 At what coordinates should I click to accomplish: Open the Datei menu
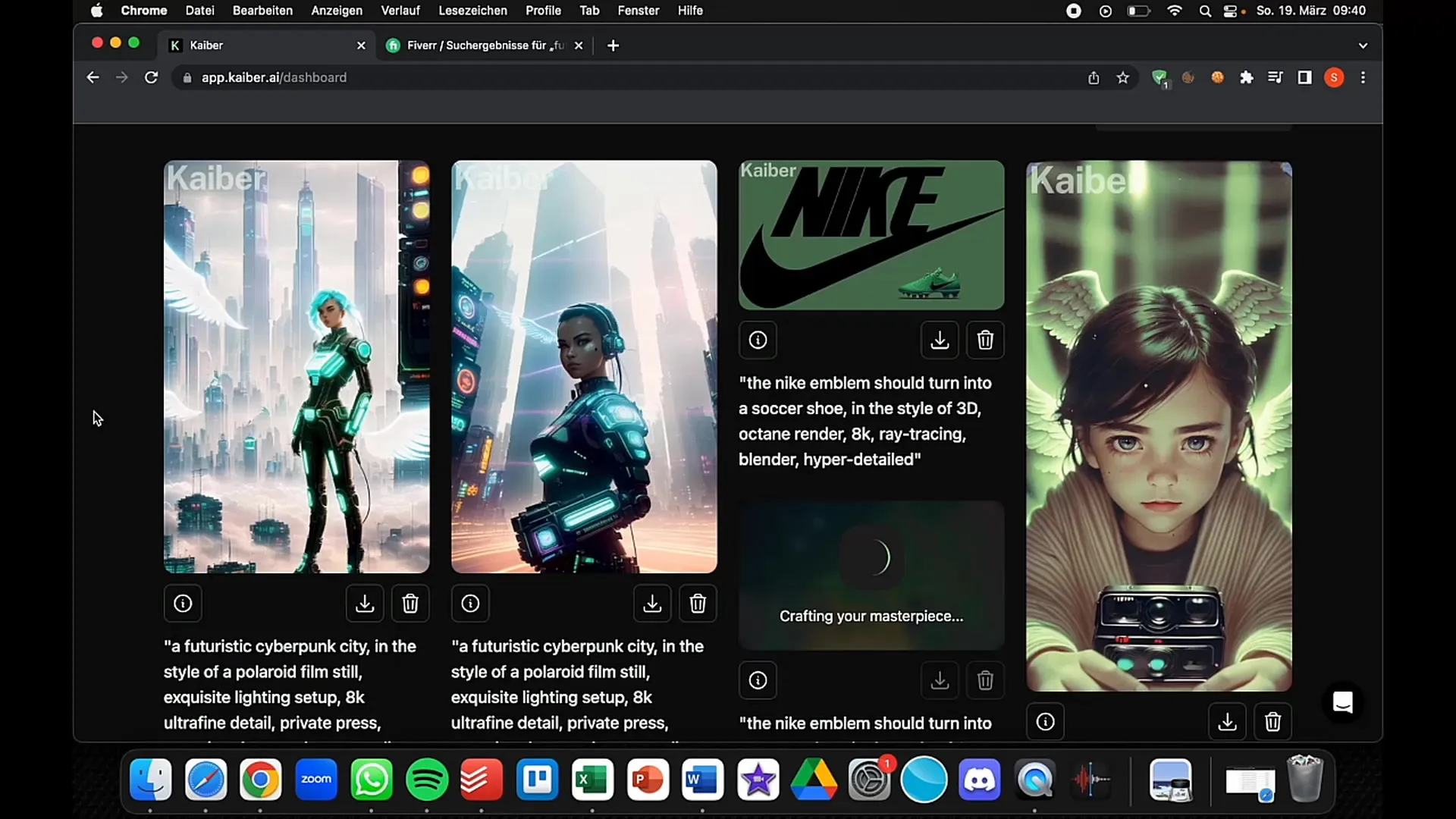(x=199, y=11)
